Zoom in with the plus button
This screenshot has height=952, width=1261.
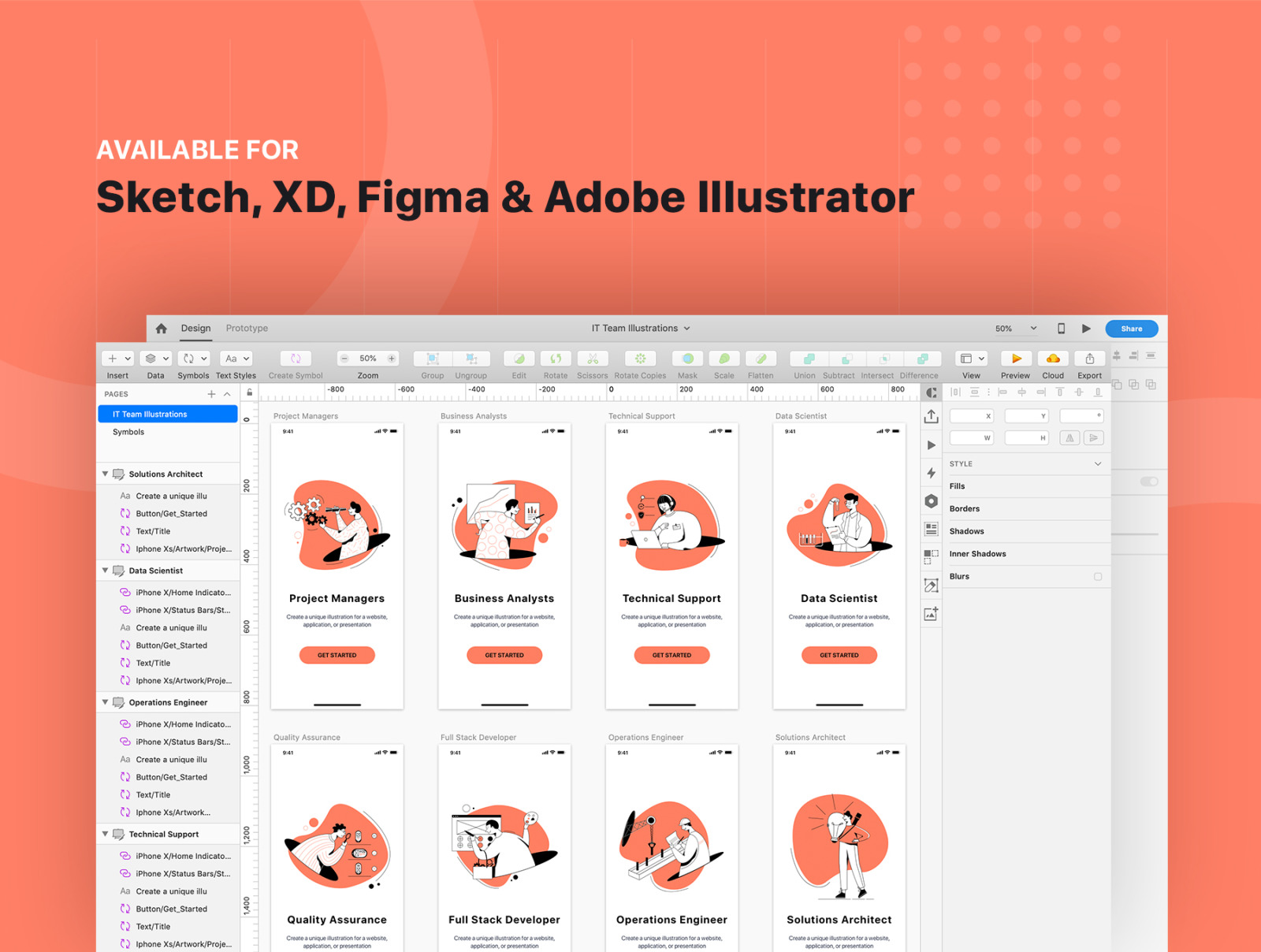392,359
